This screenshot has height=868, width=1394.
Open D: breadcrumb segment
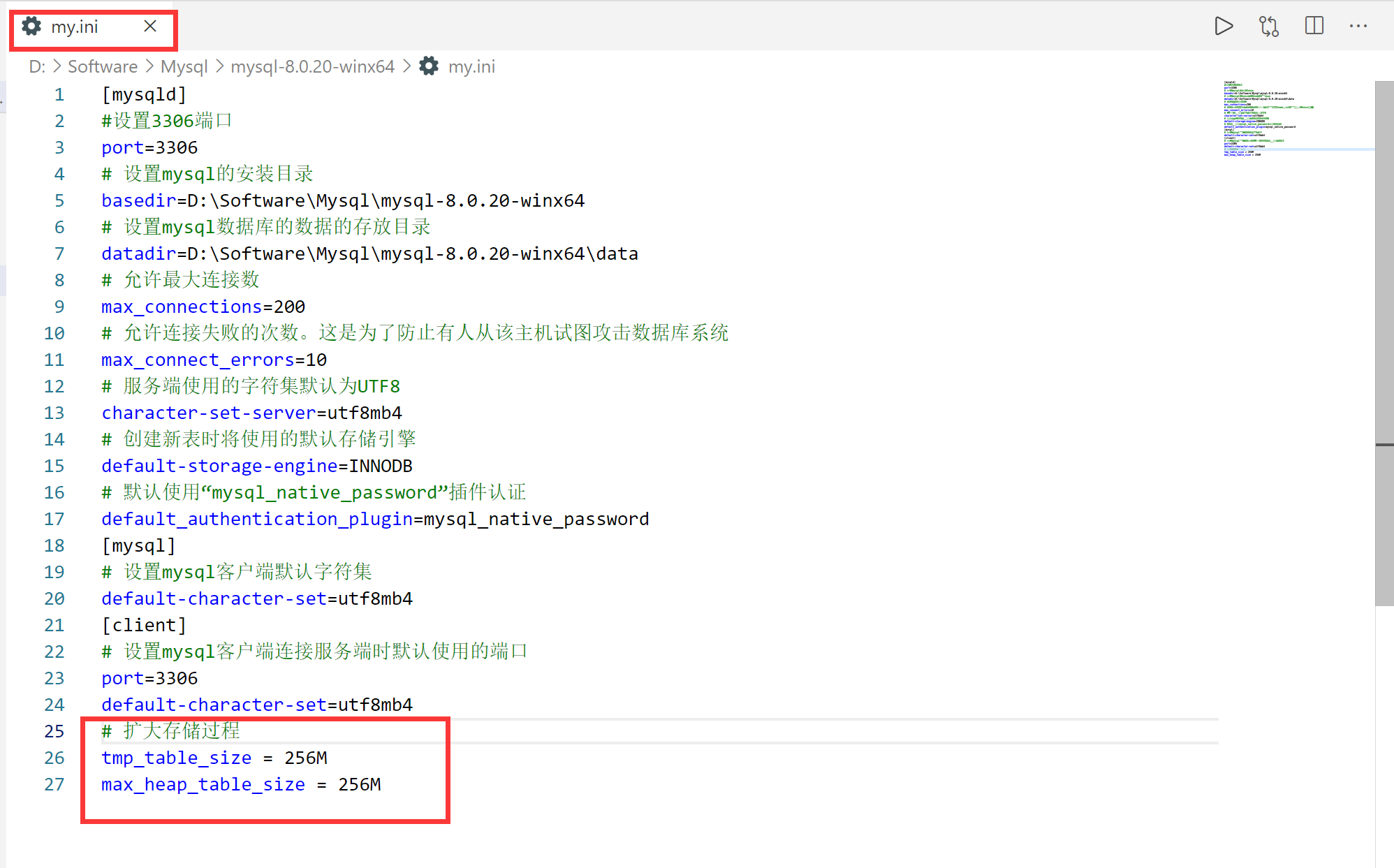pyautogui.click(x=37, y=66)
